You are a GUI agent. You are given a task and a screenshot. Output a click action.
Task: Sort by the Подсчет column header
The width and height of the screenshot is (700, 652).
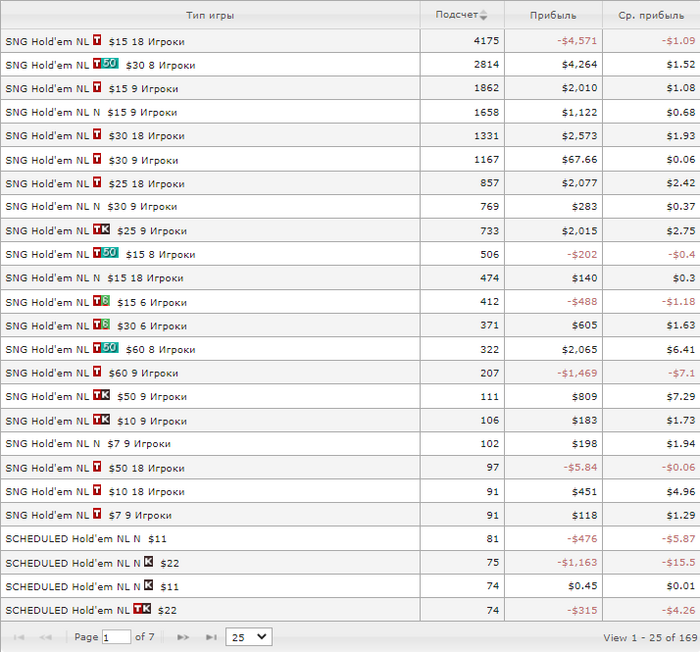tap(462, 15)
